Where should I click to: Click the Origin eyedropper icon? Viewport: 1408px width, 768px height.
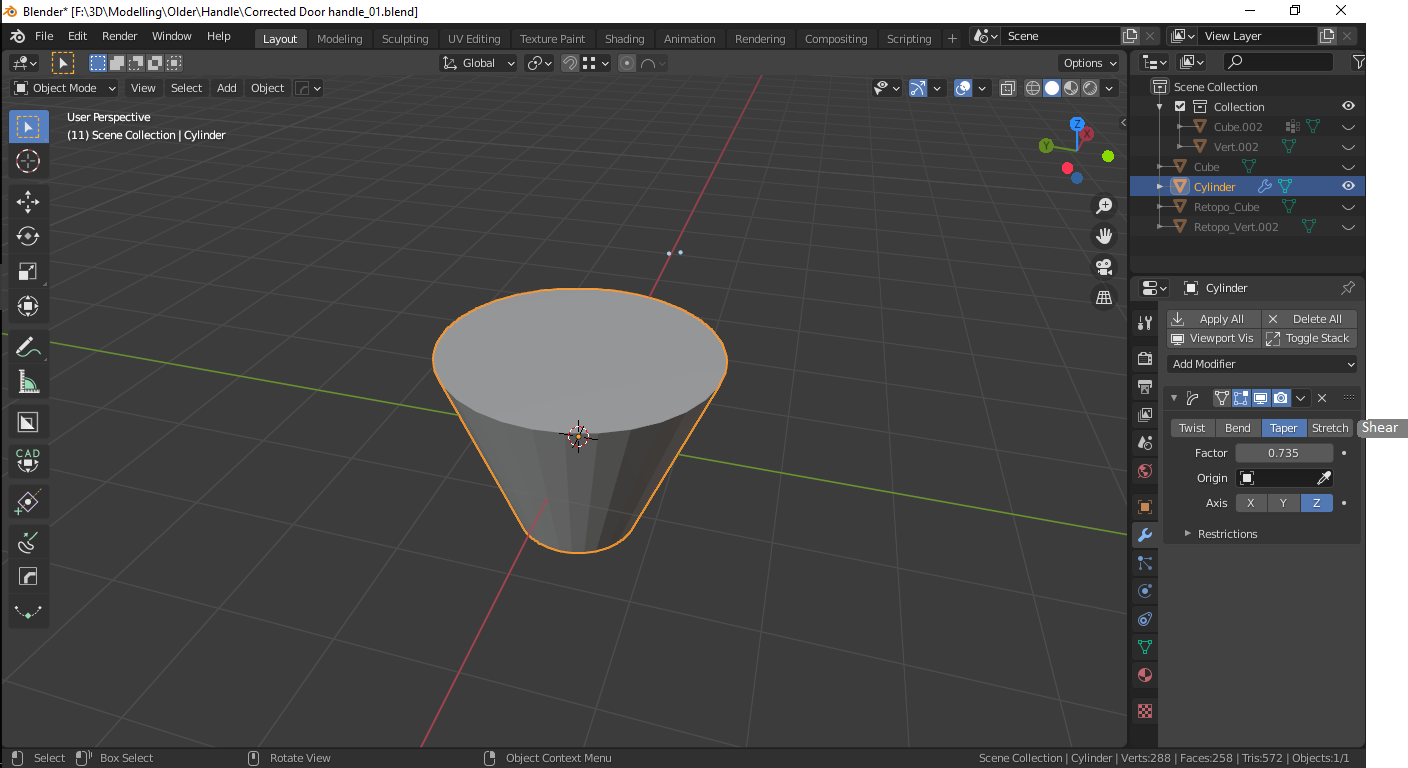click(x=1323, y=478)
